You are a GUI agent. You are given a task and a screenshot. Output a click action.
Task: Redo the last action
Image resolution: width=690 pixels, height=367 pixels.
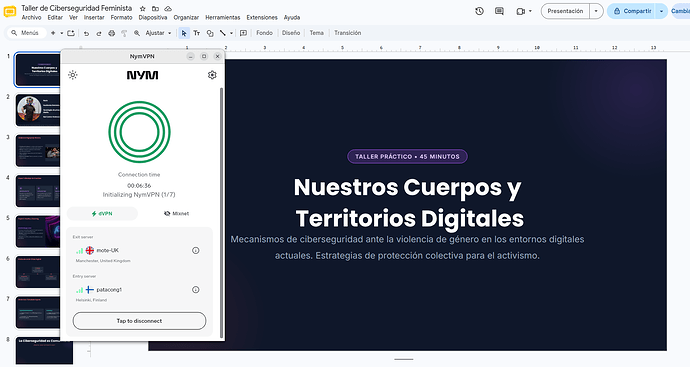click(x=99, y=33)
